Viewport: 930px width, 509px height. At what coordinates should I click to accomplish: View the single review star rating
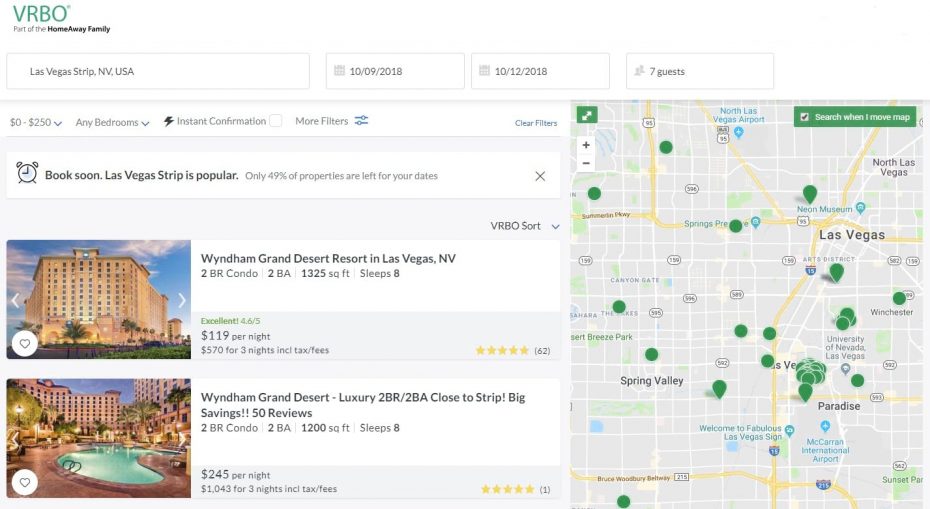[515, 489]
